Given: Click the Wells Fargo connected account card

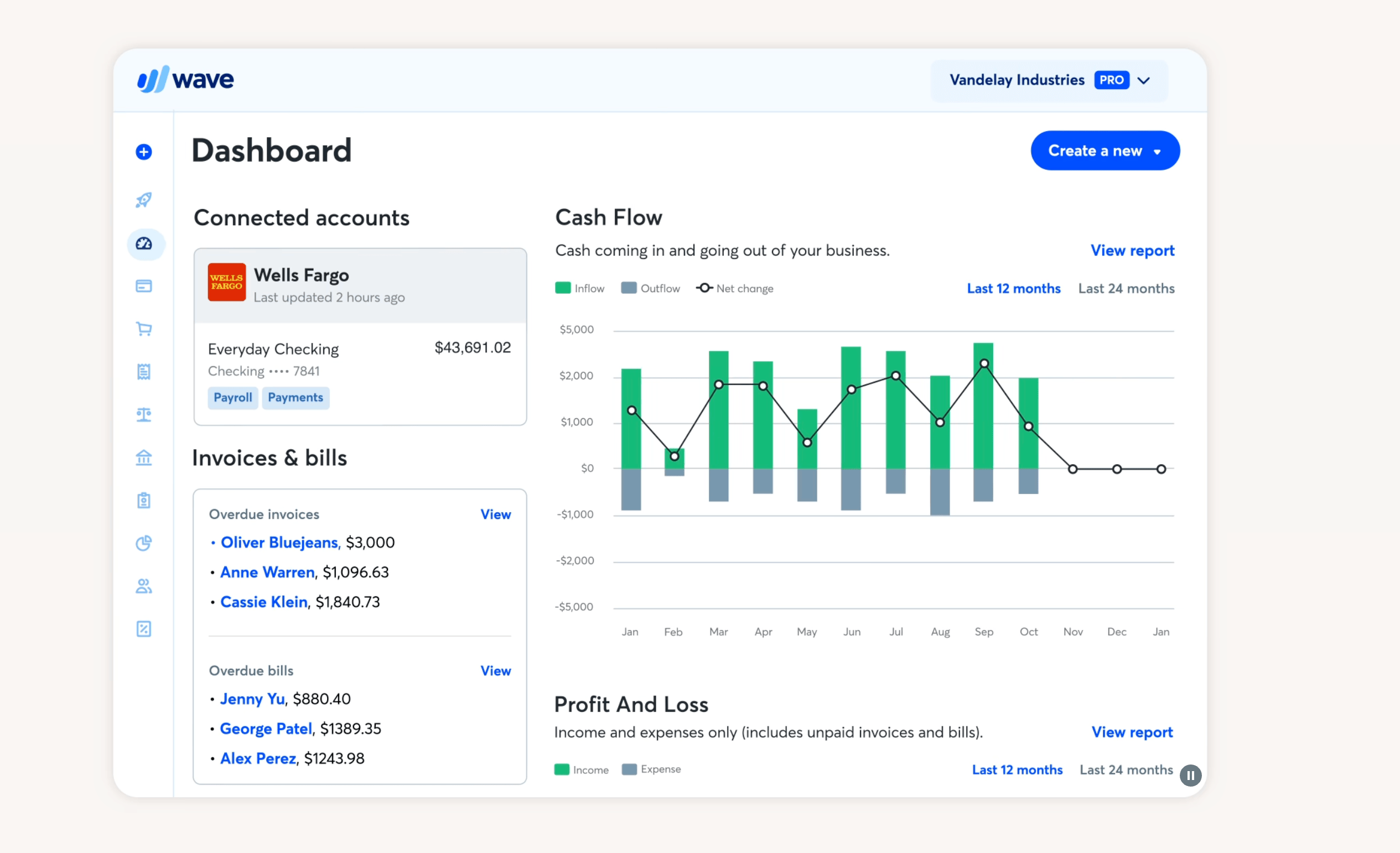Looking at the screenshot, I should (360, 285).
